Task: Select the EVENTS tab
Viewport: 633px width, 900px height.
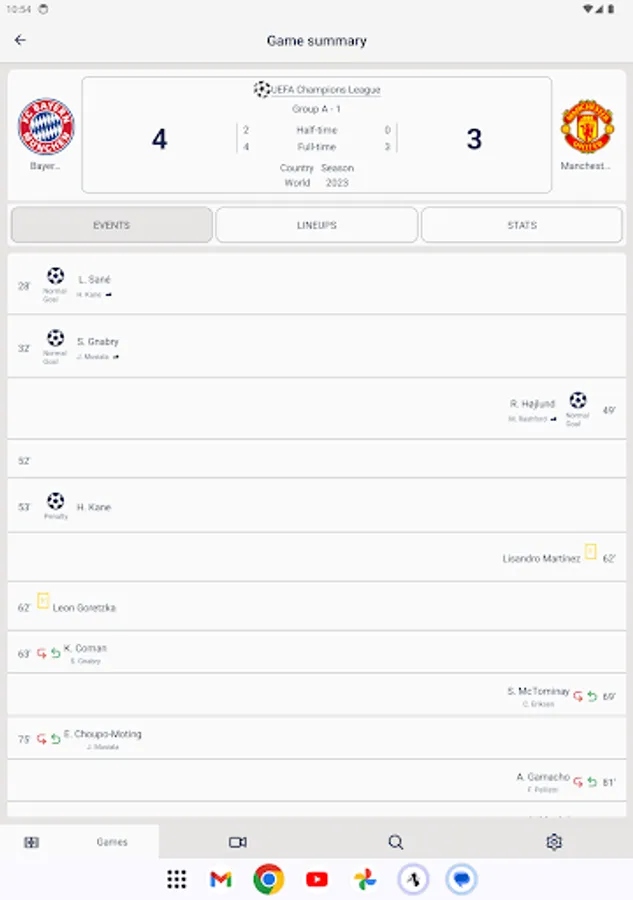Action: (x=111, y=224)
